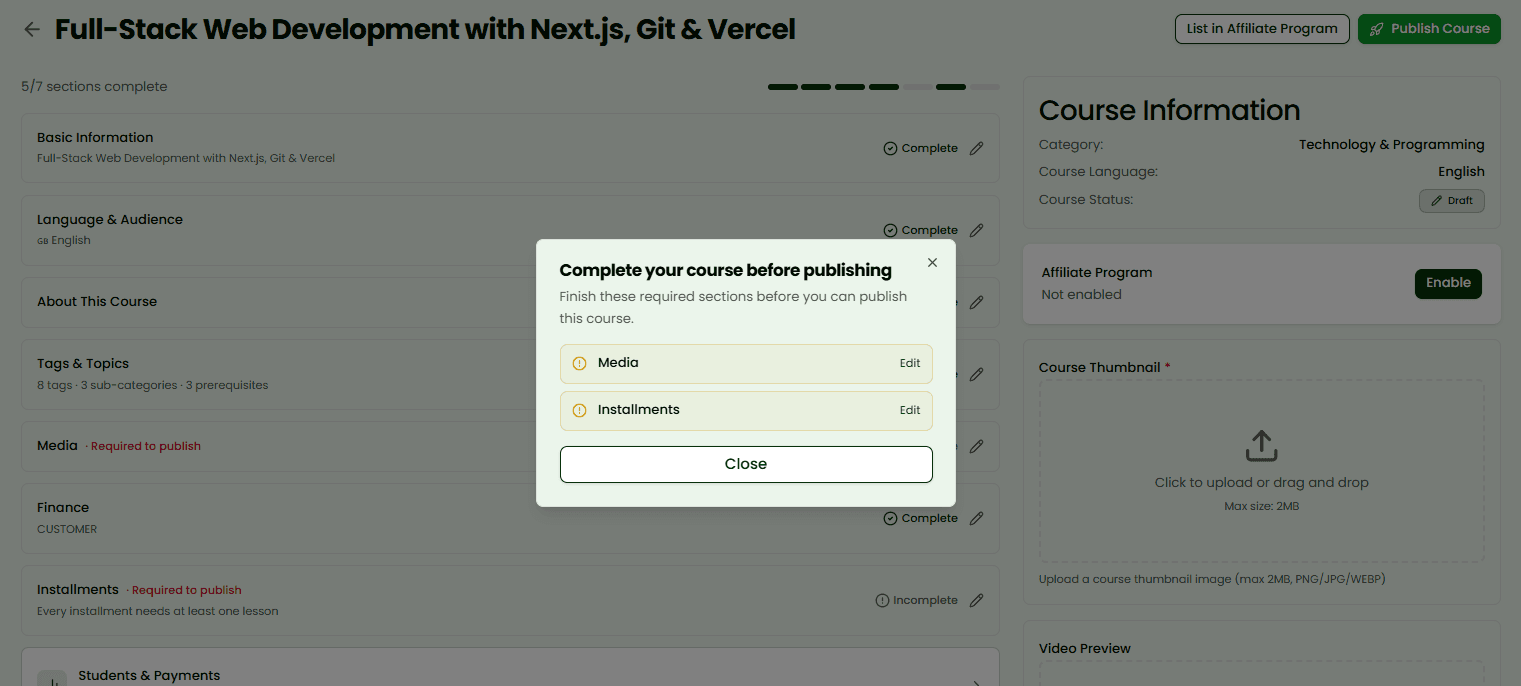Image resolution: width=1521 pixels, height=686 pixels.
Task: Click the Basic Information section title
Action: point(95,138)
